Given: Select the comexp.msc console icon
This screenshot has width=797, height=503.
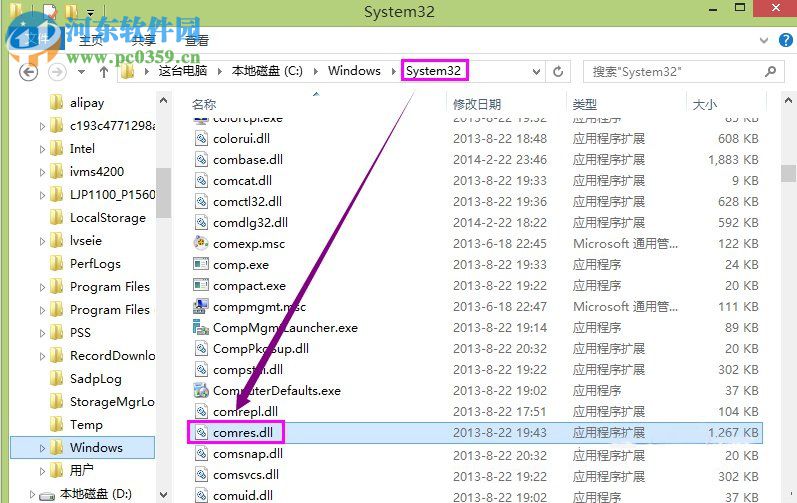Looking at the screenshot, I should click(201, 243).
